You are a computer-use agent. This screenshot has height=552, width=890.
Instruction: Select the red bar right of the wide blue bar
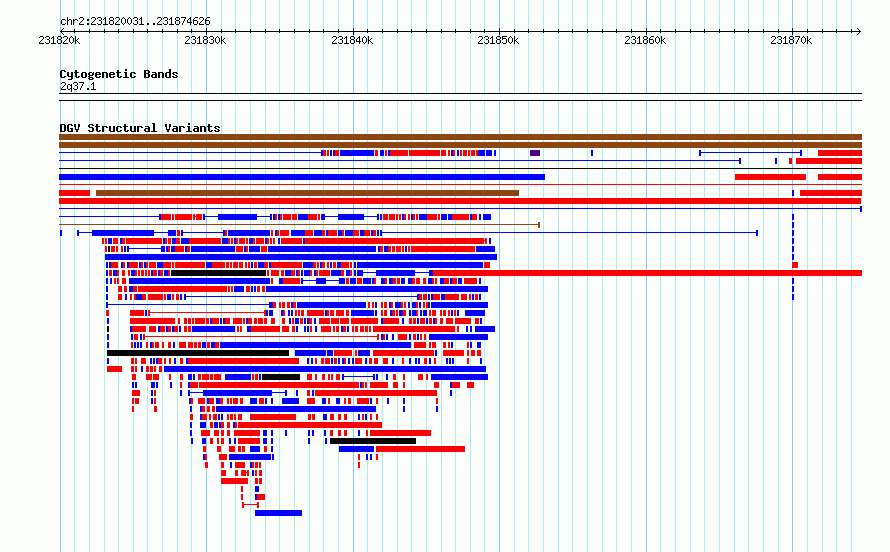tap(770, 177)
